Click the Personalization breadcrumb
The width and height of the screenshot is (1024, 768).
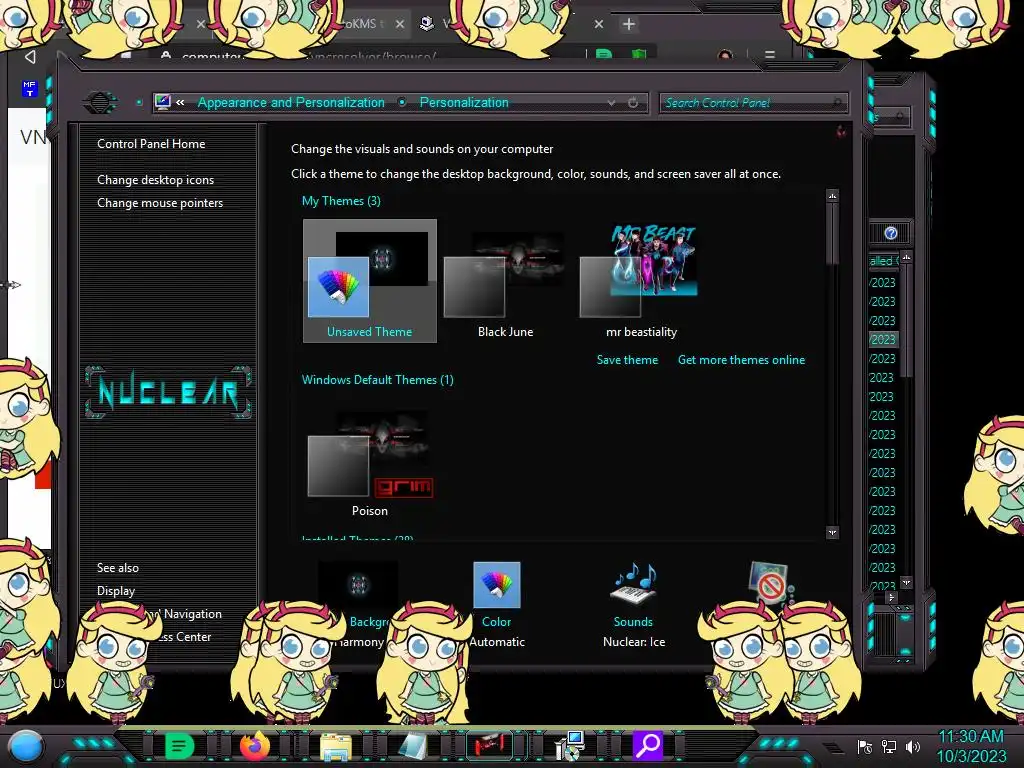point(464,103)
